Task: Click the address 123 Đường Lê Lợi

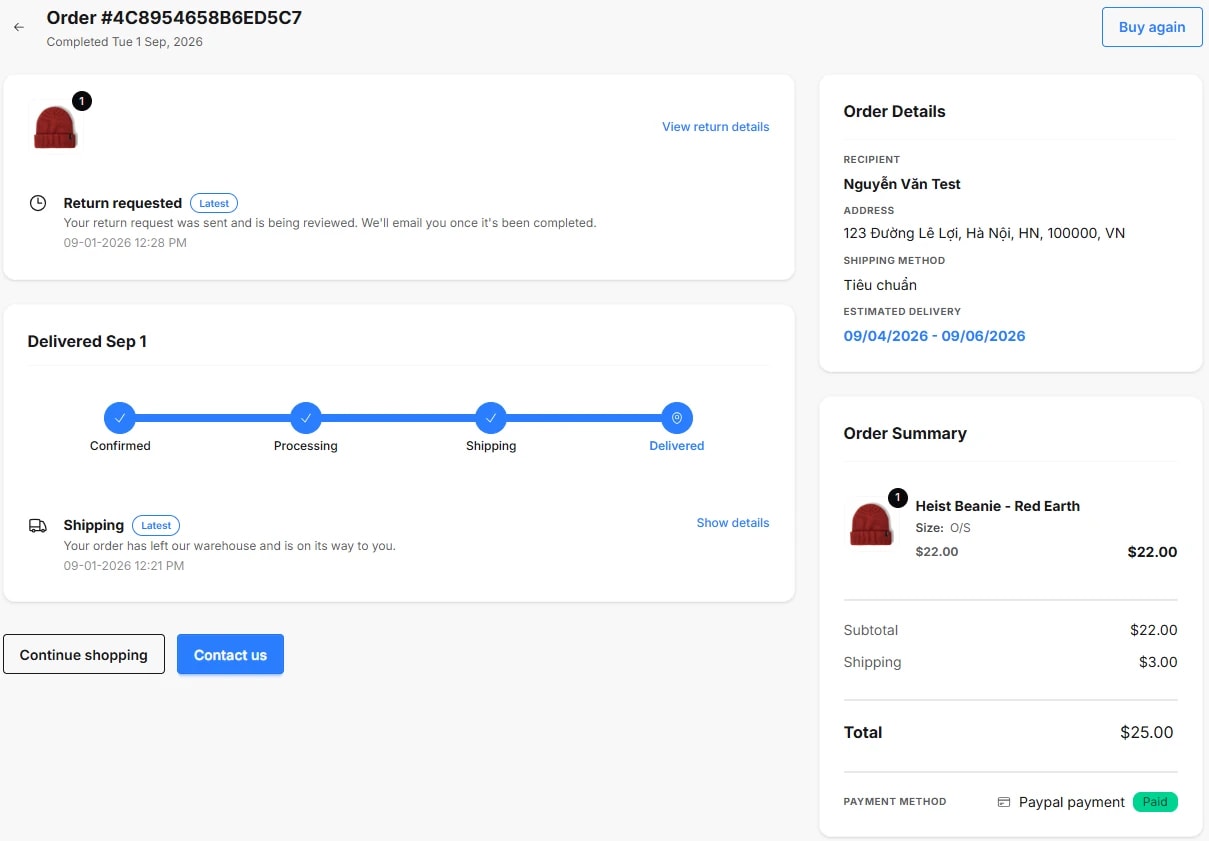Action: (x=984, y=233)
